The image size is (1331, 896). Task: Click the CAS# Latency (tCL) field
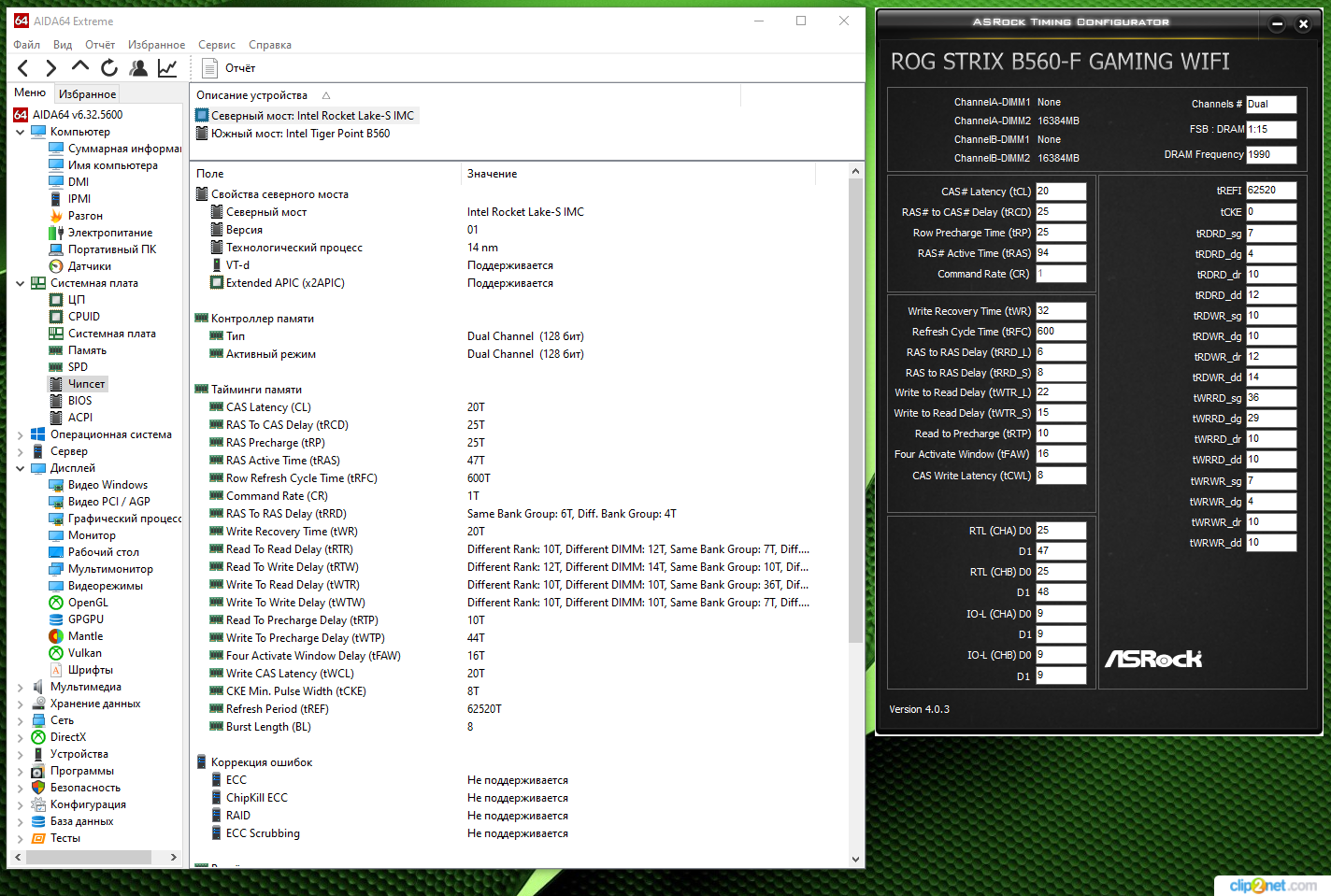click(1061, 192)
